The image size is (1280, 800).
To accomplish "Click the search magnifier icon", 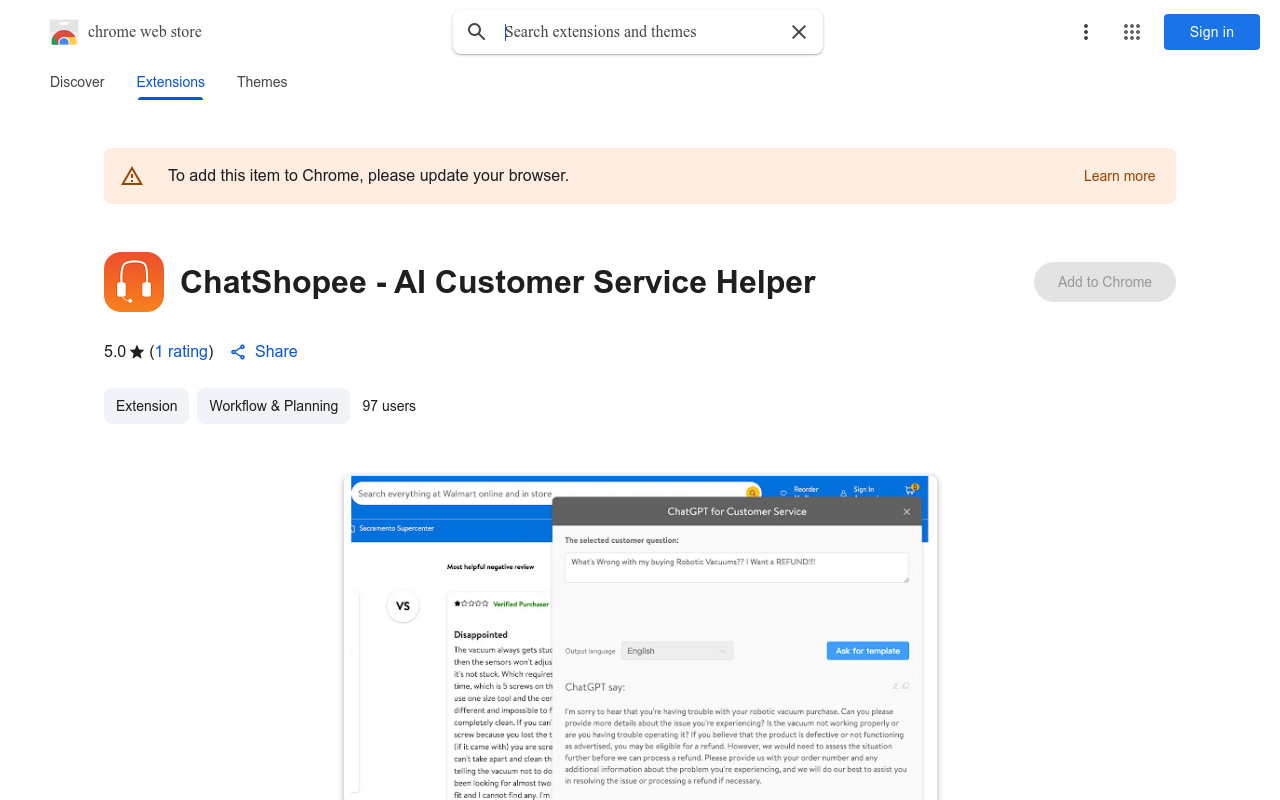I will click(477, 32).
